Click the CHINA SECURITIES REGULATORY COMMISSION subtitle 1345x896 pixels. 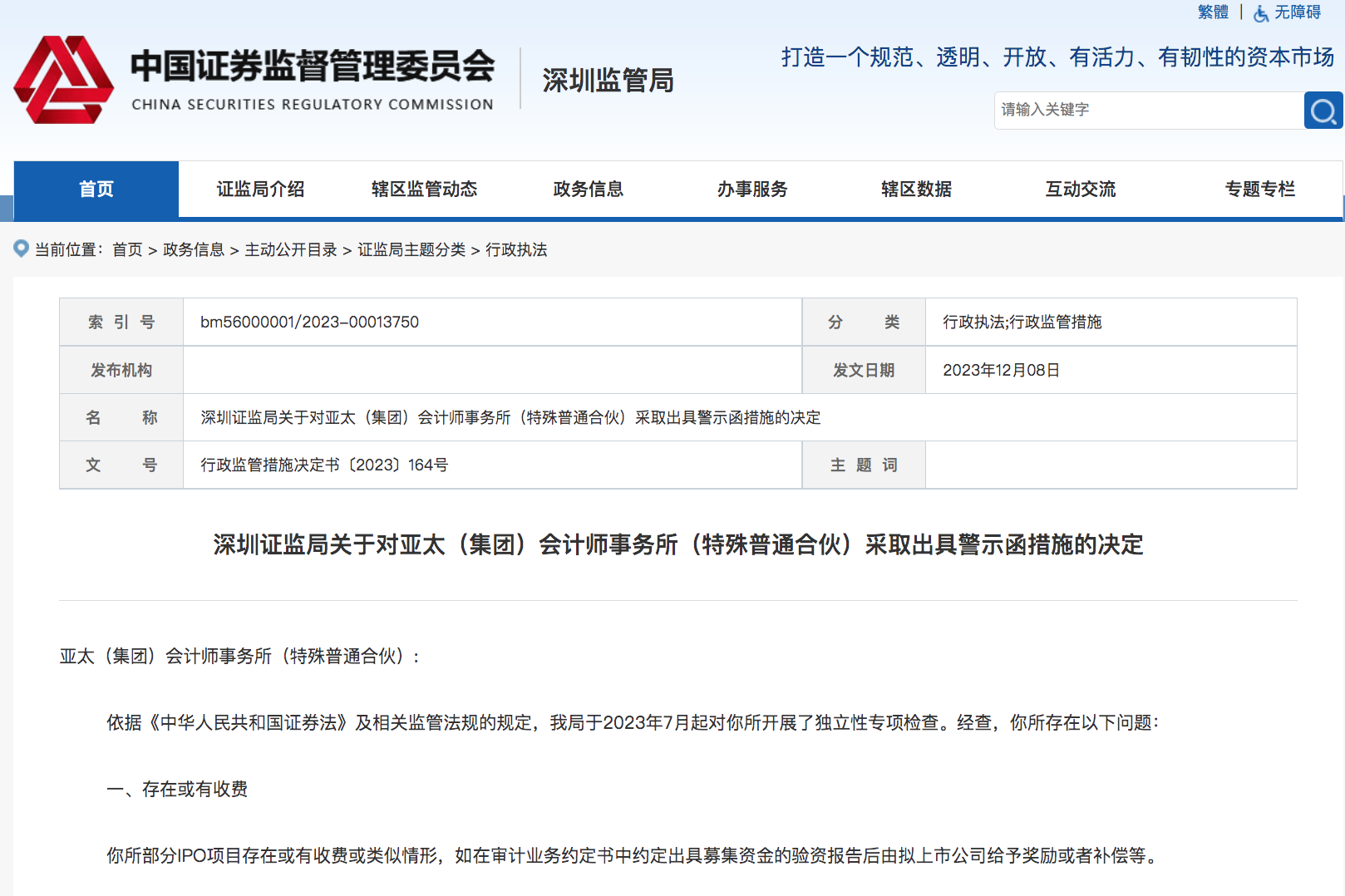313,105
